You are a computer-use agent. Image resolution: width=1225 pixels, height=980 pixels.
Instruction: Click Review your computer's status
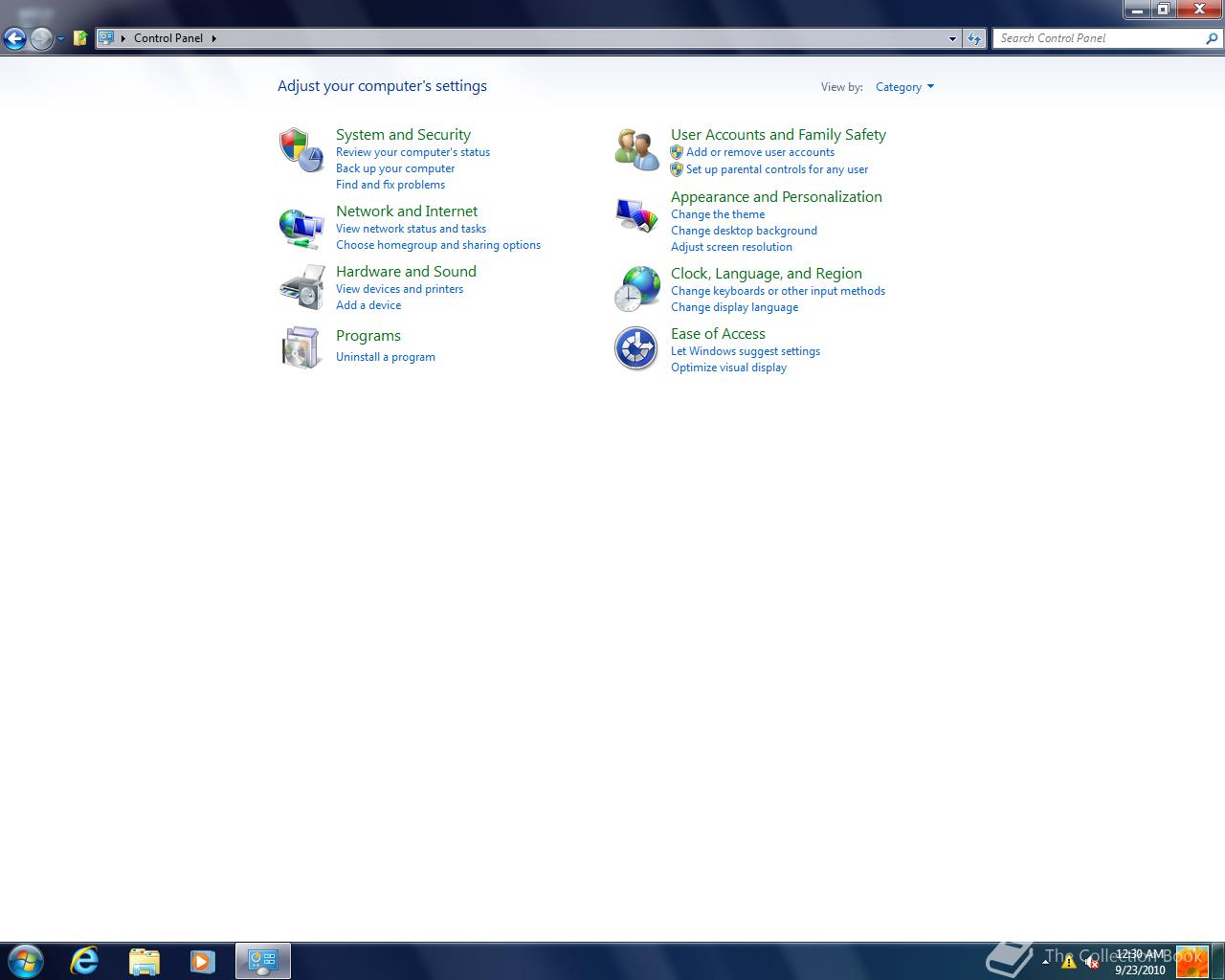(412, 152)
